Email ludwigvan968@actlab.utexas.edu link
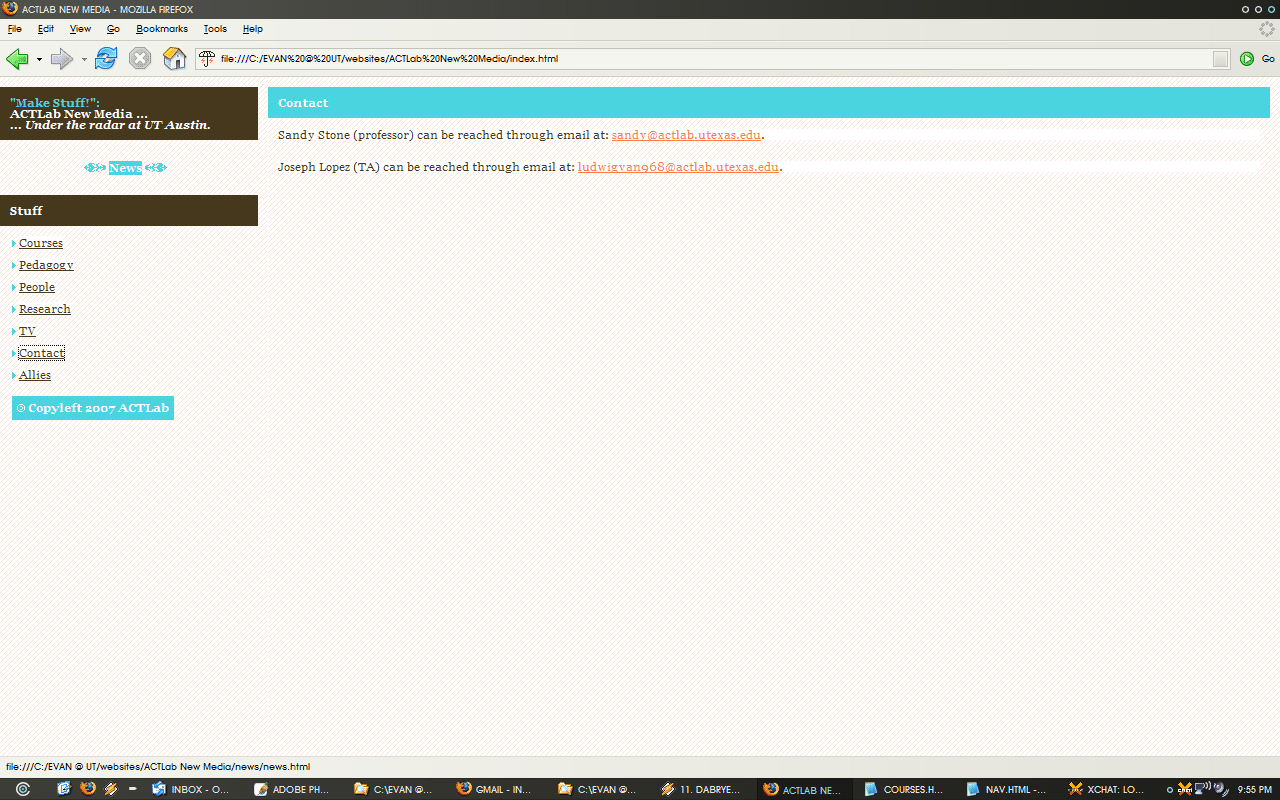This screenshot has height=800, width=1280. tap(678, 167)
